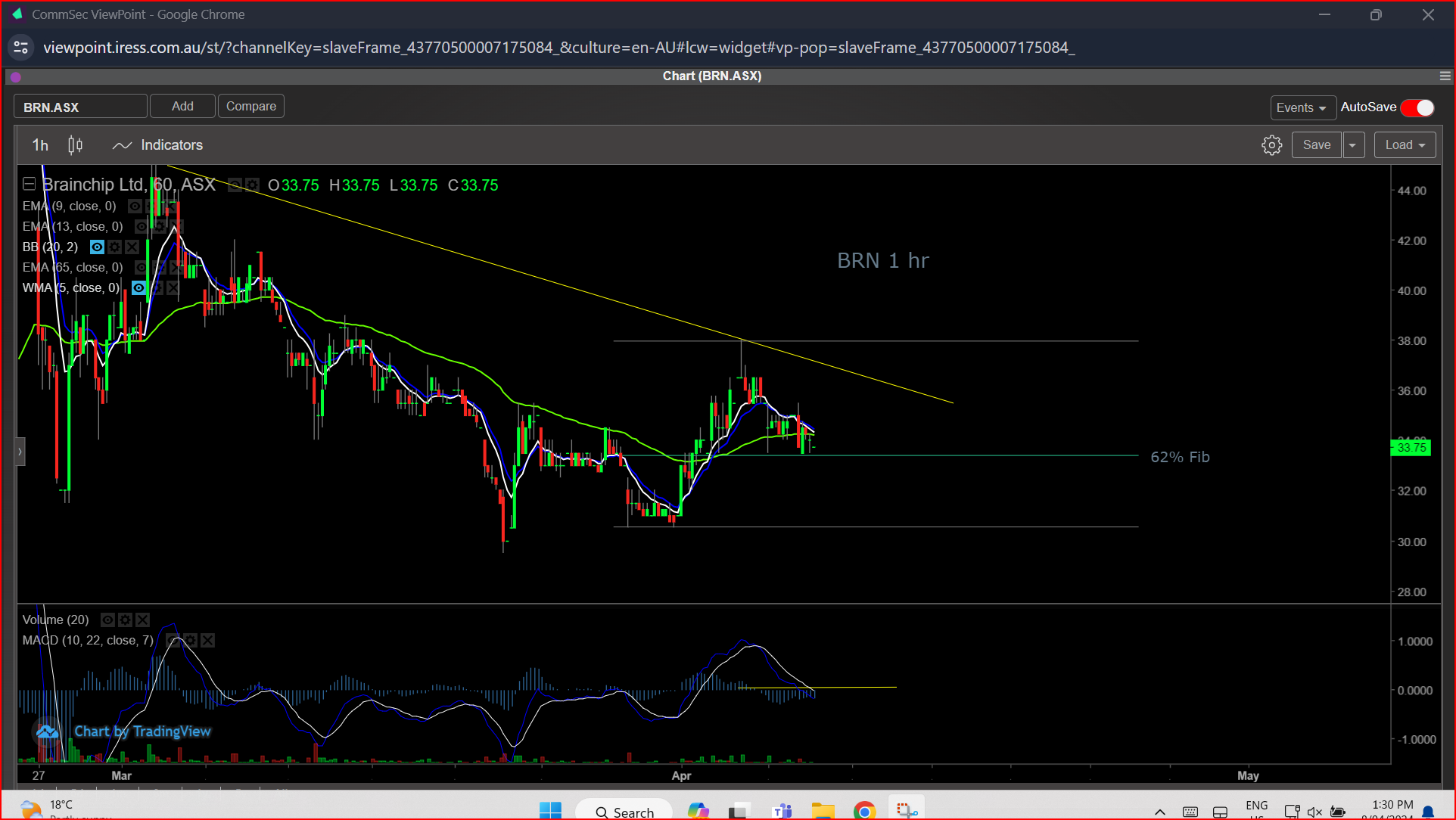The width and height of the screenshot is (1456, 820).
Task: Open the weather widget showing 18°C
Action: pos(64,809)
